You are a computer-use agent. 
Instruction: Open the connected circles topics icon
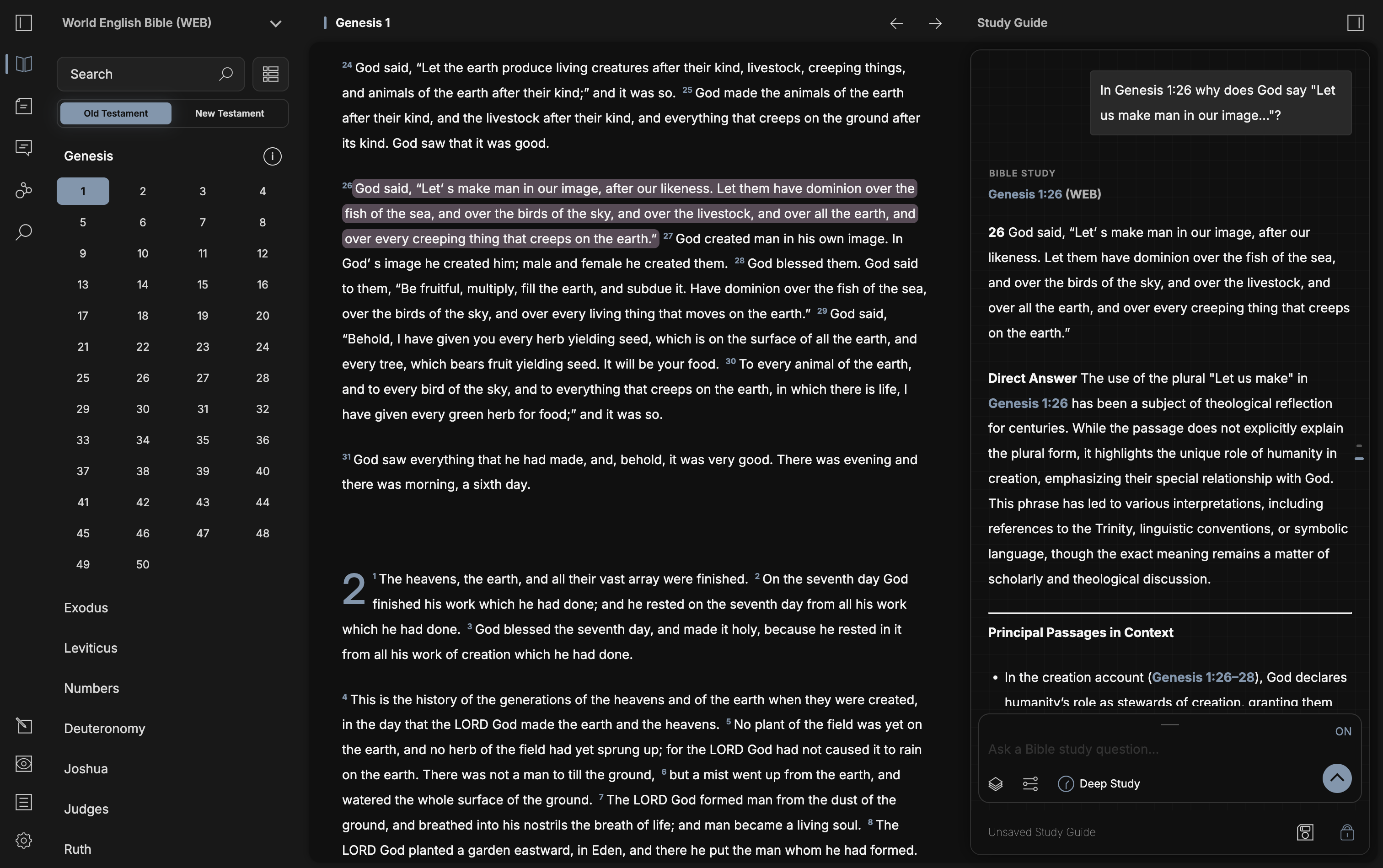23,190
